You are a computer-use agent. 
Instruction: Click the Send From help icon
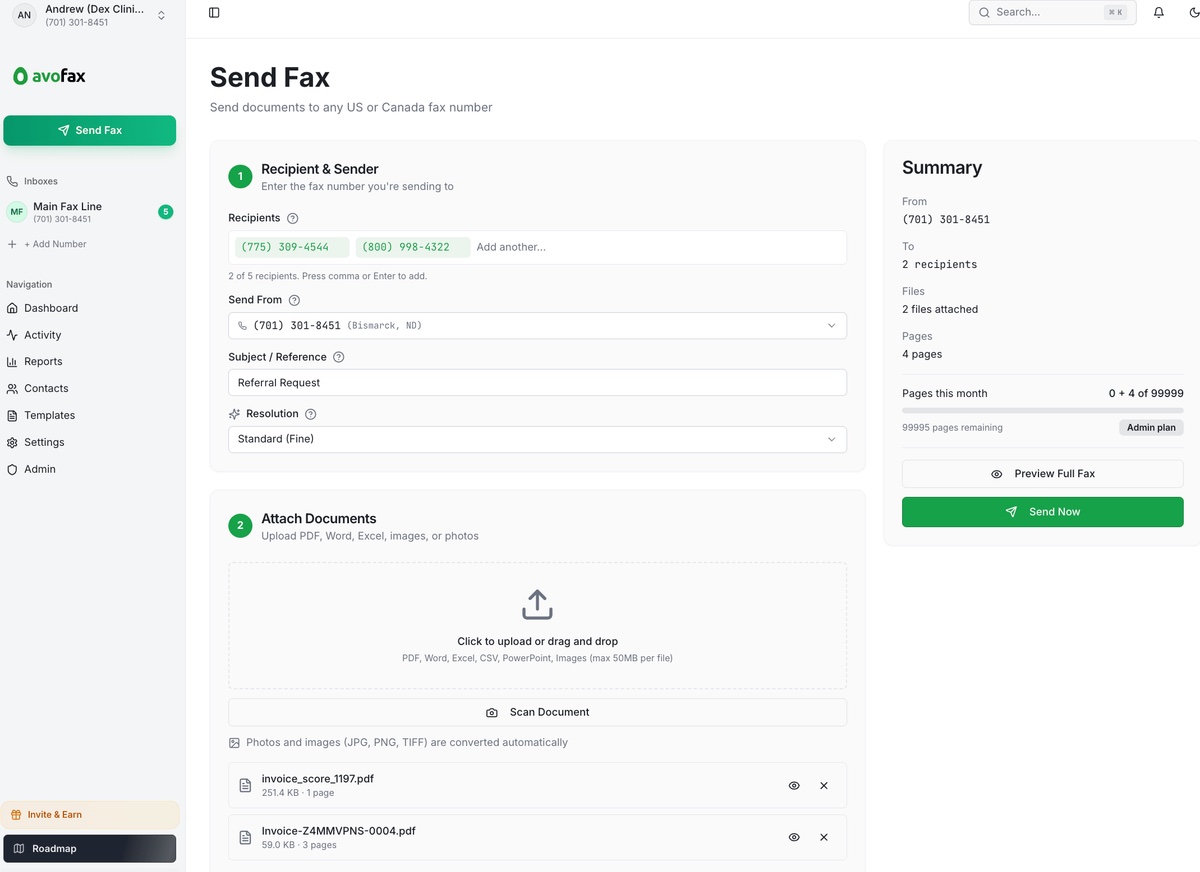click(294, 300)
